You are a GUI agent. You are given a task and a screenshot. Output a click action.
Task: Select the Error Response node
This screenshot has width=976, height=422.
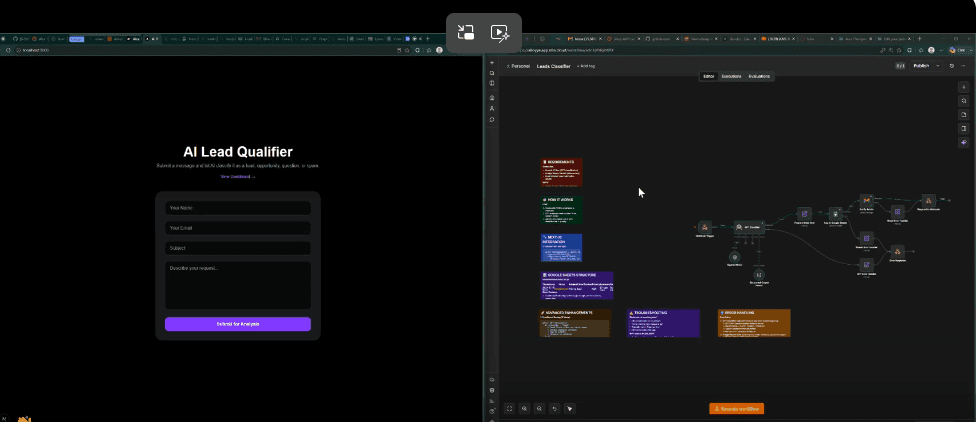pos(897,251)
